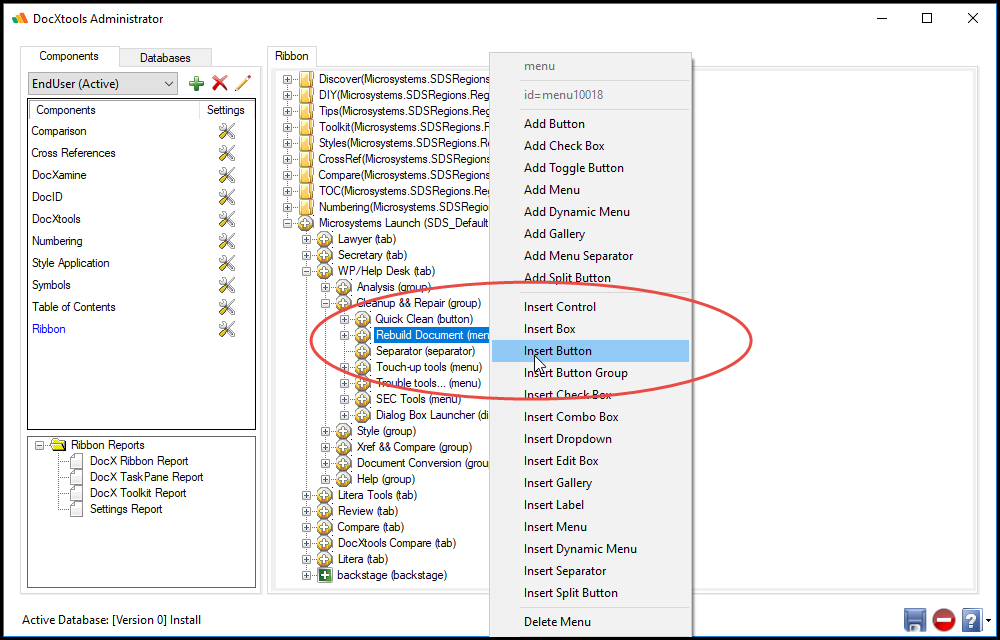Collapse the WP/Help Desk (tab) node
Screen dimensions: 1000x640
307,270
